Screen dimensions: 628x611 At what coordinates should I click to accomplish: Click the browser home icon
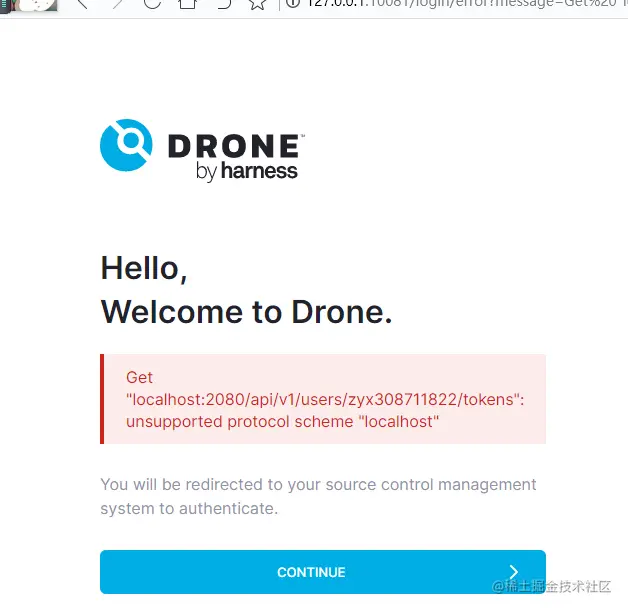pyautogui.click(x=187, y=3)
